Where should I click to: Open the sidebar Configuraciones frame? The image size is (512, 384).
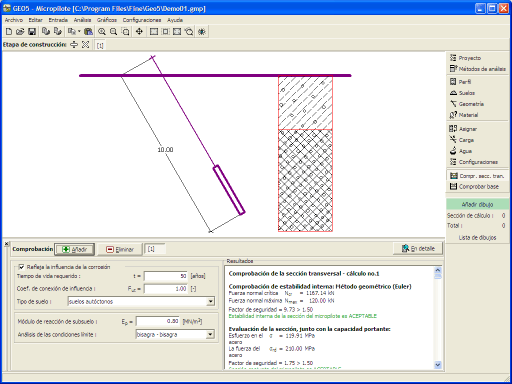pyautogui.click(x=477, y=162)
